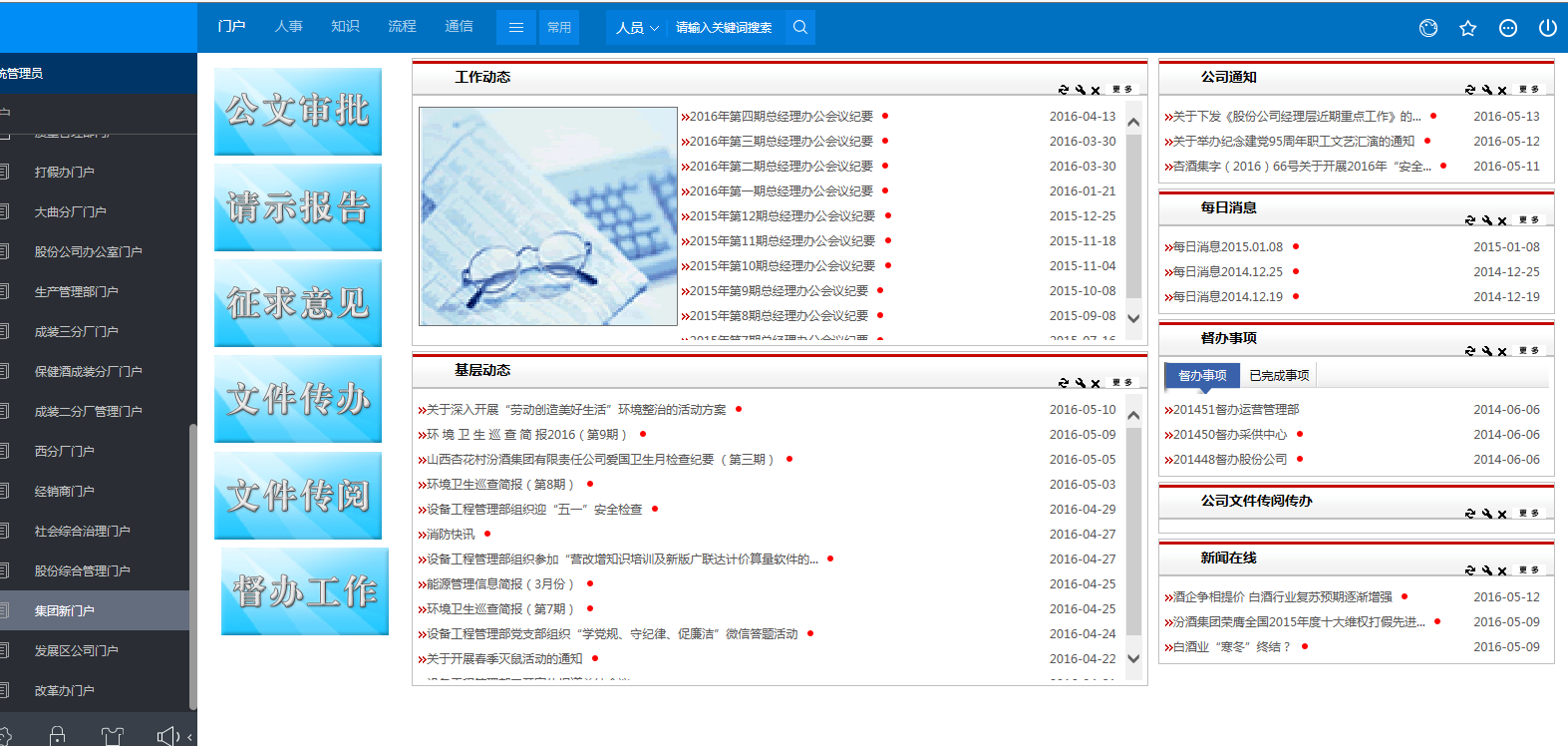Refresh the 公司通知 panel
Viewport: 1568px width, 746px height.
1469,90
